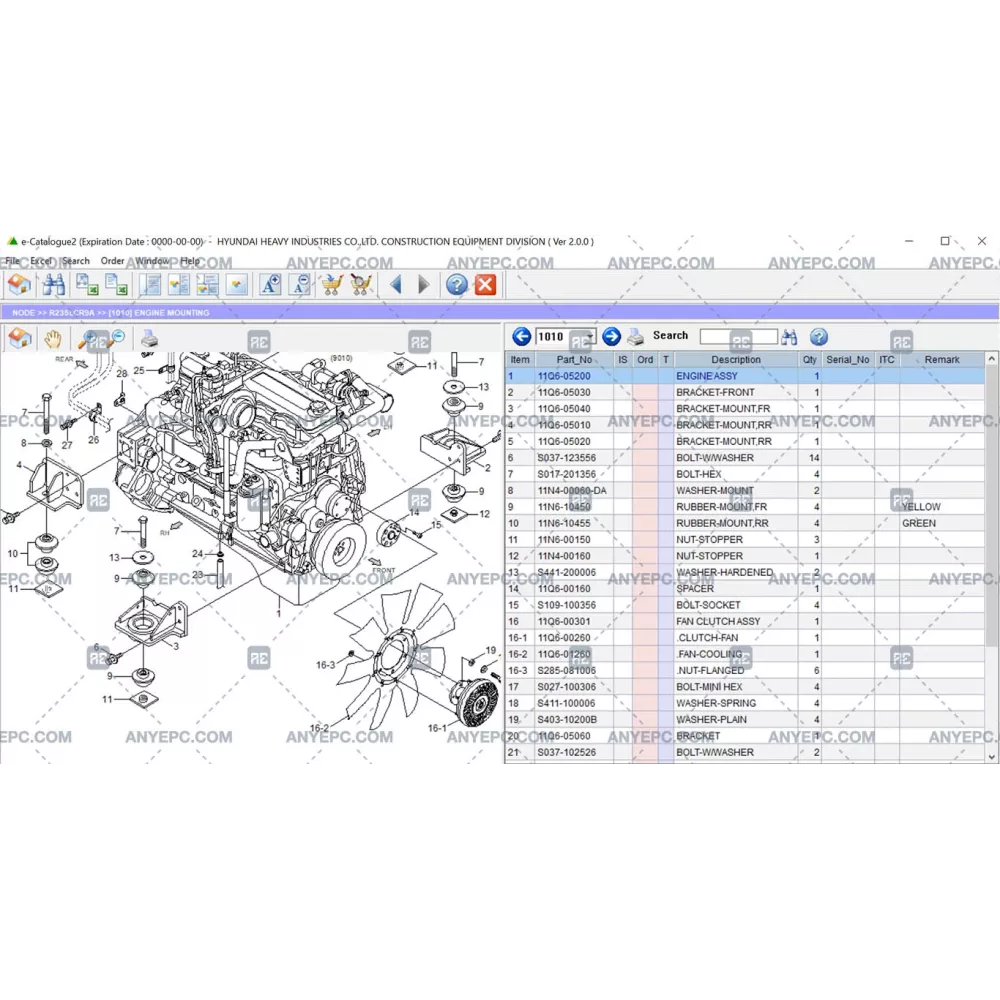The image size is (1000, 1000).
Task: Go to next section with blue right arrow
Action: coord(611,337)
